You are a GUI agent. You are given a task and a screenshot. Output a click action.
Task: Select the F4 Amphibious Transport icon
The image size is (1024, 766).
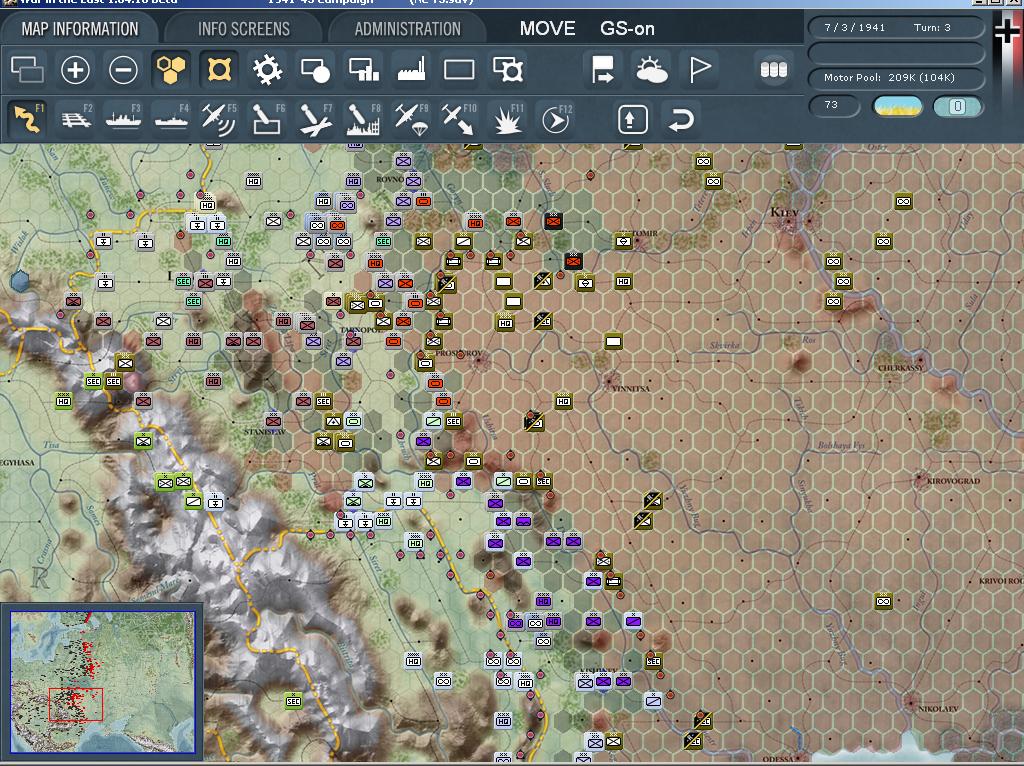click(x=171, y=119)
